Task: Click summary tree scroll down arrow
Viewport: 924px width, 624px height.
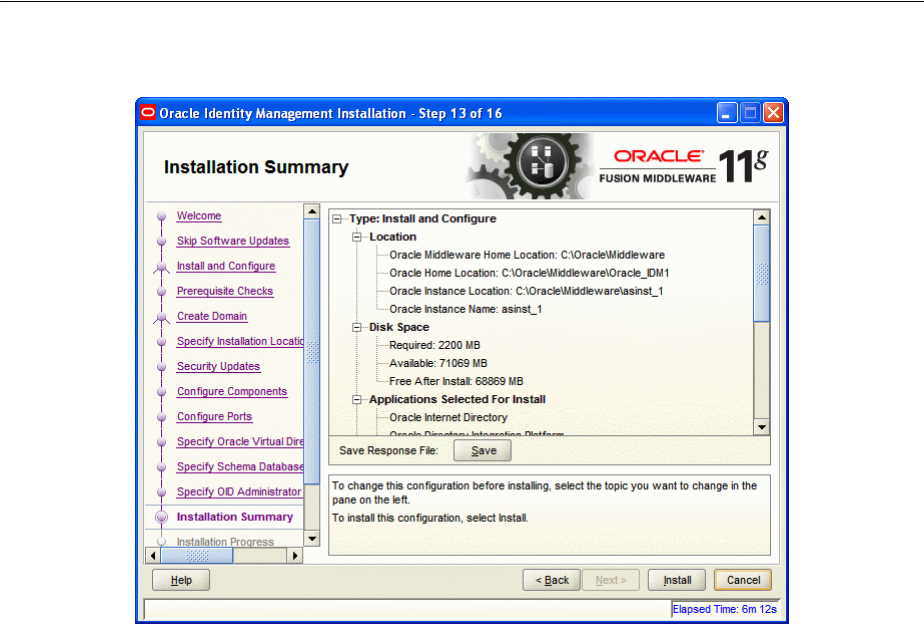Action: point(762,427)
